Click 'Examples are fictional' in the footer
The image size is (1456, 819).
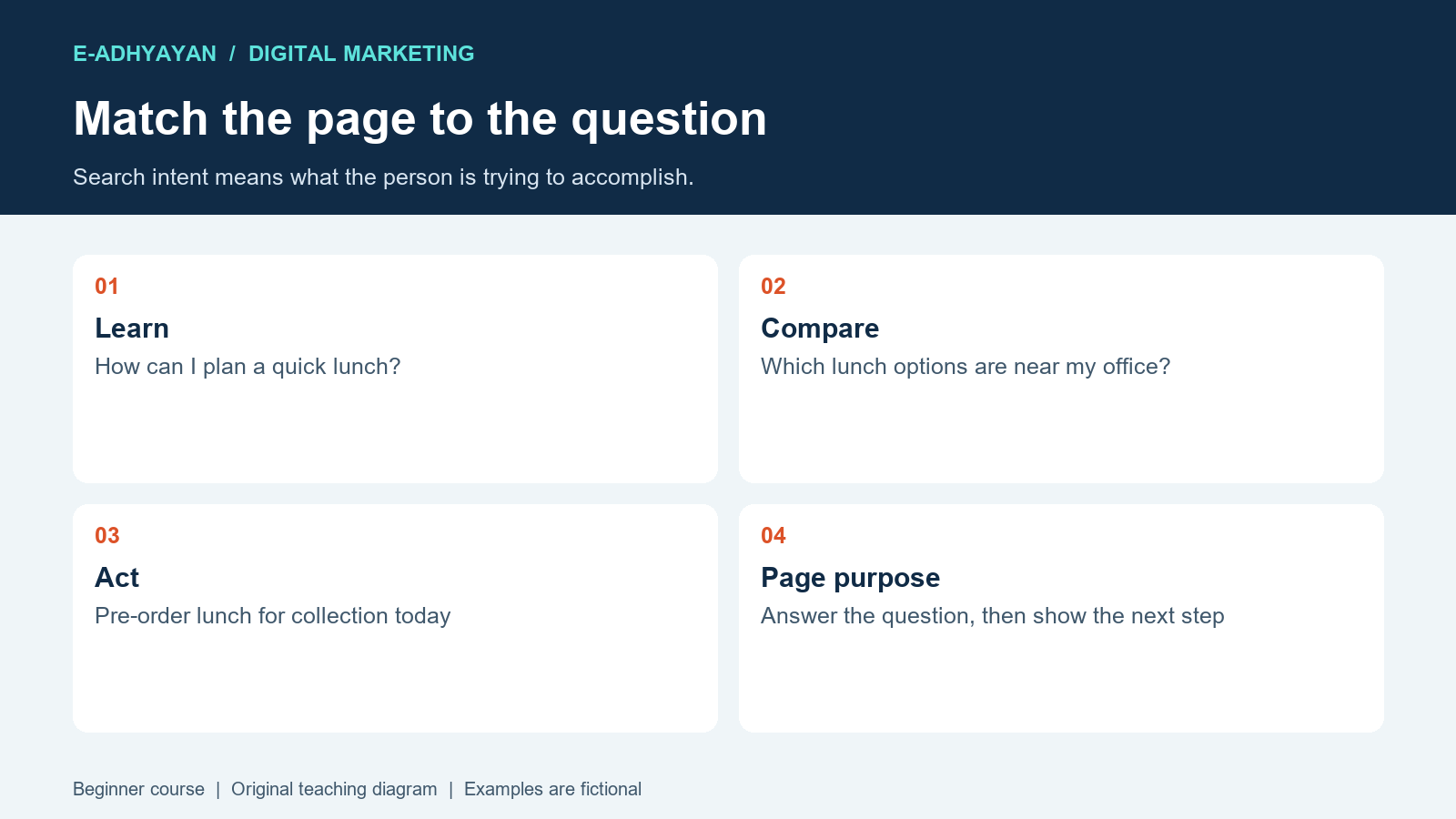552,789
